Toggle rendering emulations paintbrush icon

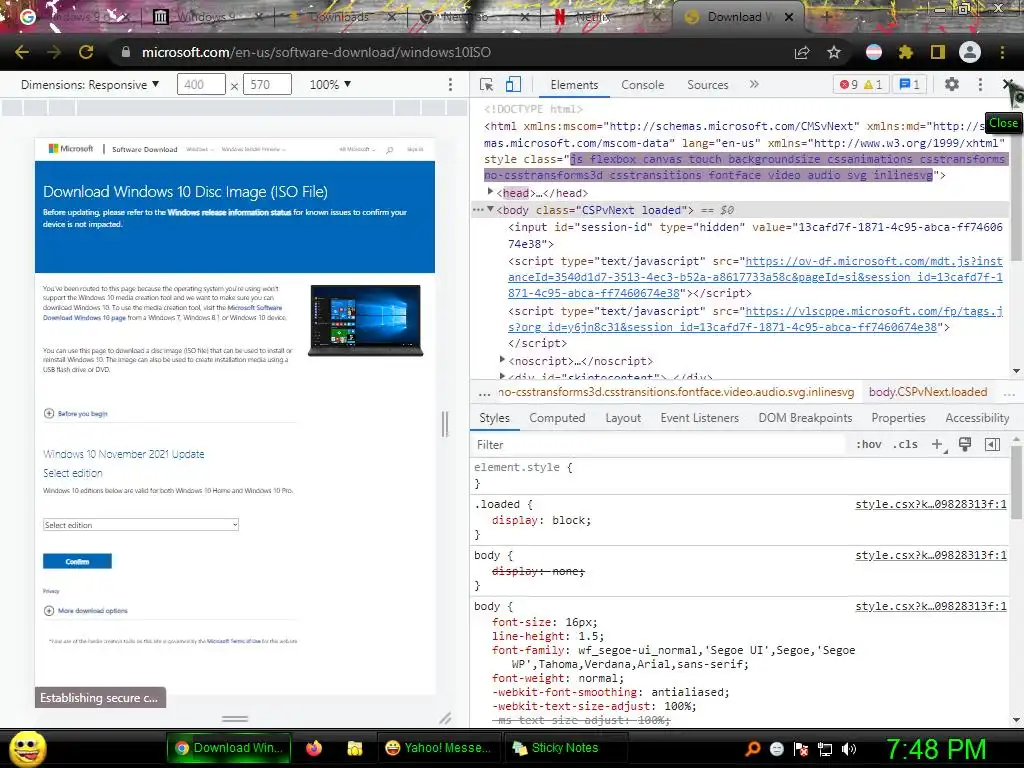coord(965,445)
